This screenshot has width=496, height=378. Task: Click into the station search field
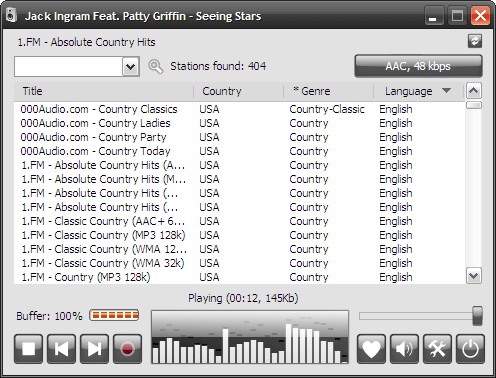pos(69,67)
